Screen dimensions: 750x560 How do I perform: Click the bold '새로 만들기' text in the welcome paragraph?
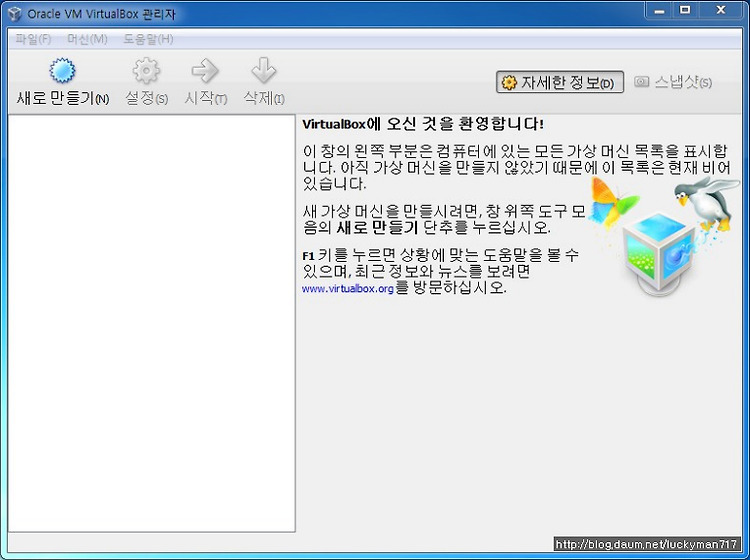coord(377,227)
